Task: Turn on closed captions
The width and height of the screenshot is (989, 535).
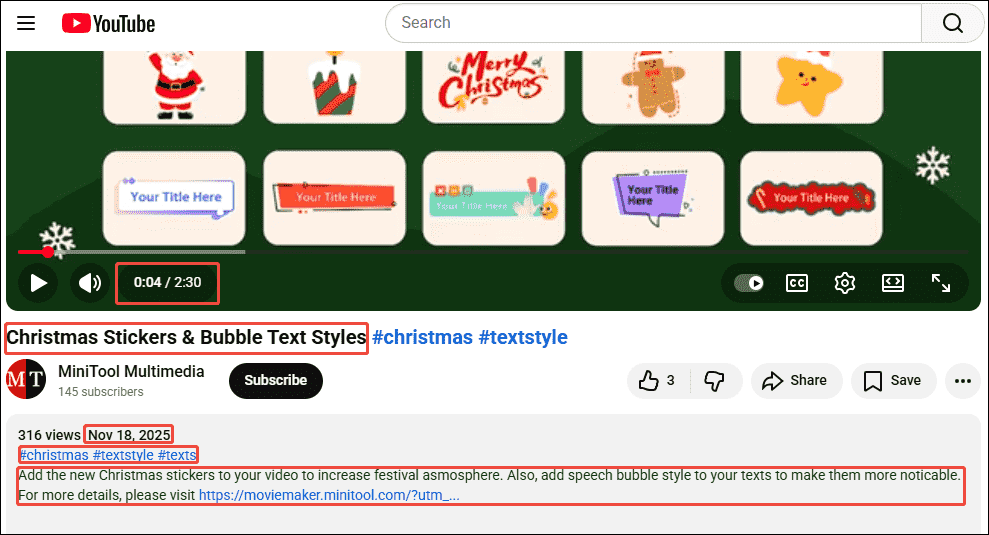Action: coord(797,283)
